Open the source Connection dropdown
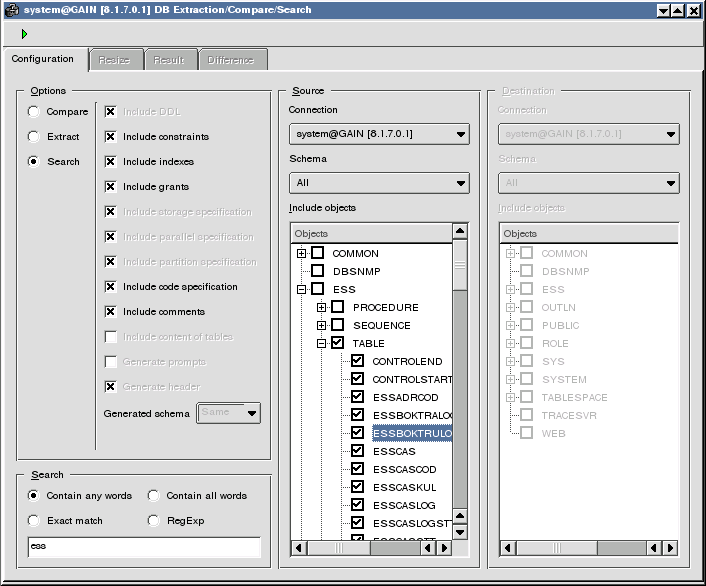706x586 pixels. tap(378, 134)
